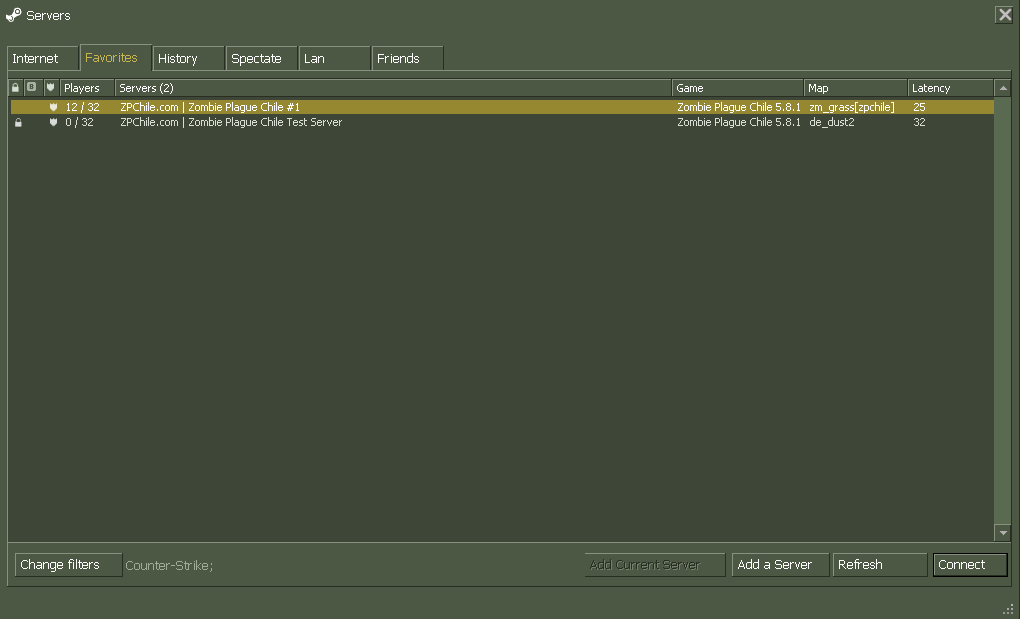This screenshot has width=1020, height=619.
Task: Sort list by Game column header
Action: pos(738,88)
